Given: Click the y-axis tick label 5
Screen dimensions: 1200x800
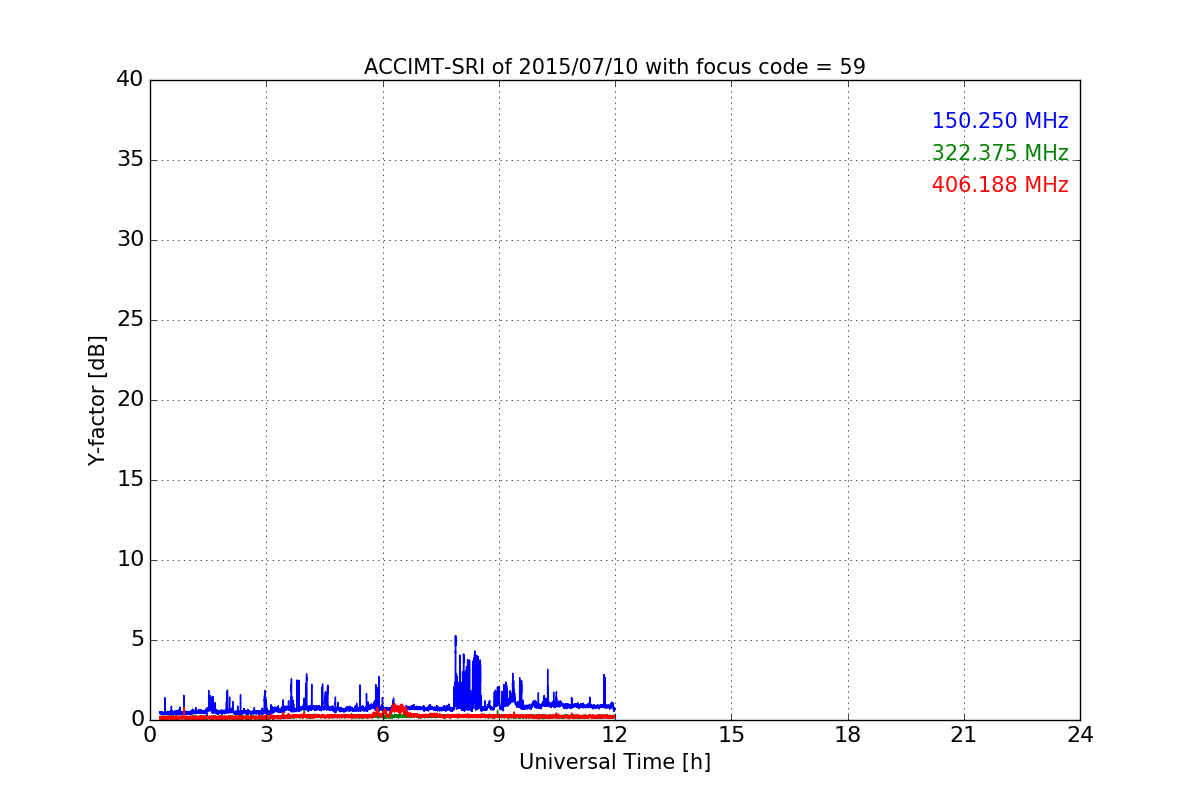Looking at the screenshot, I should tap(137, 640).
